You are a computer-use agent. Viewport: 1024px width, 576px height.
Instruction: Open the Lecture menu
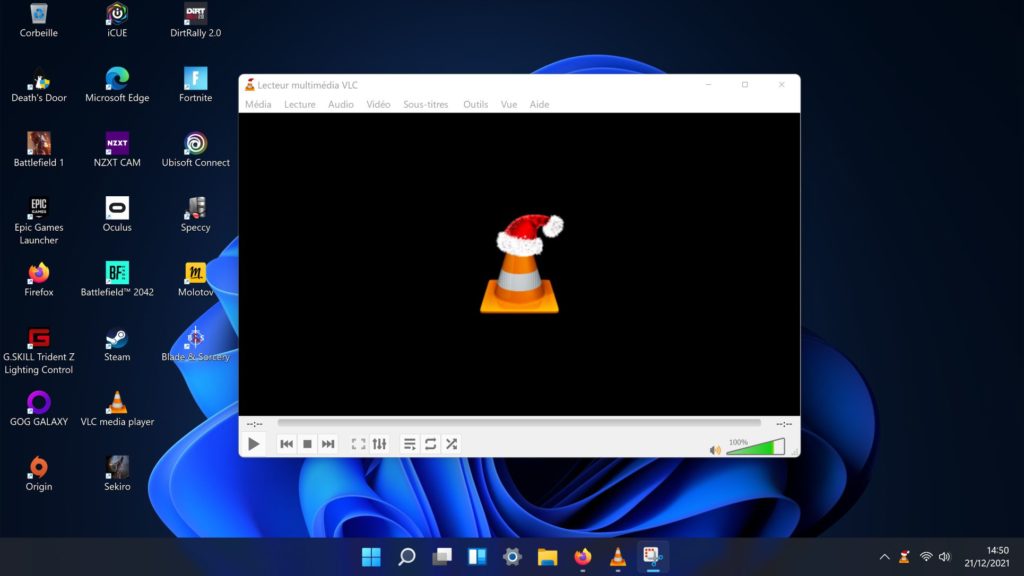coord(300,104)
